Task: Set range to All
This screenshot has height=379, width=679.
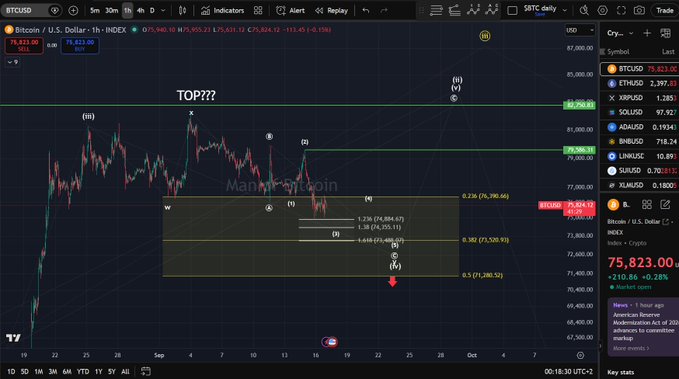Action: [x=125, y=372]
